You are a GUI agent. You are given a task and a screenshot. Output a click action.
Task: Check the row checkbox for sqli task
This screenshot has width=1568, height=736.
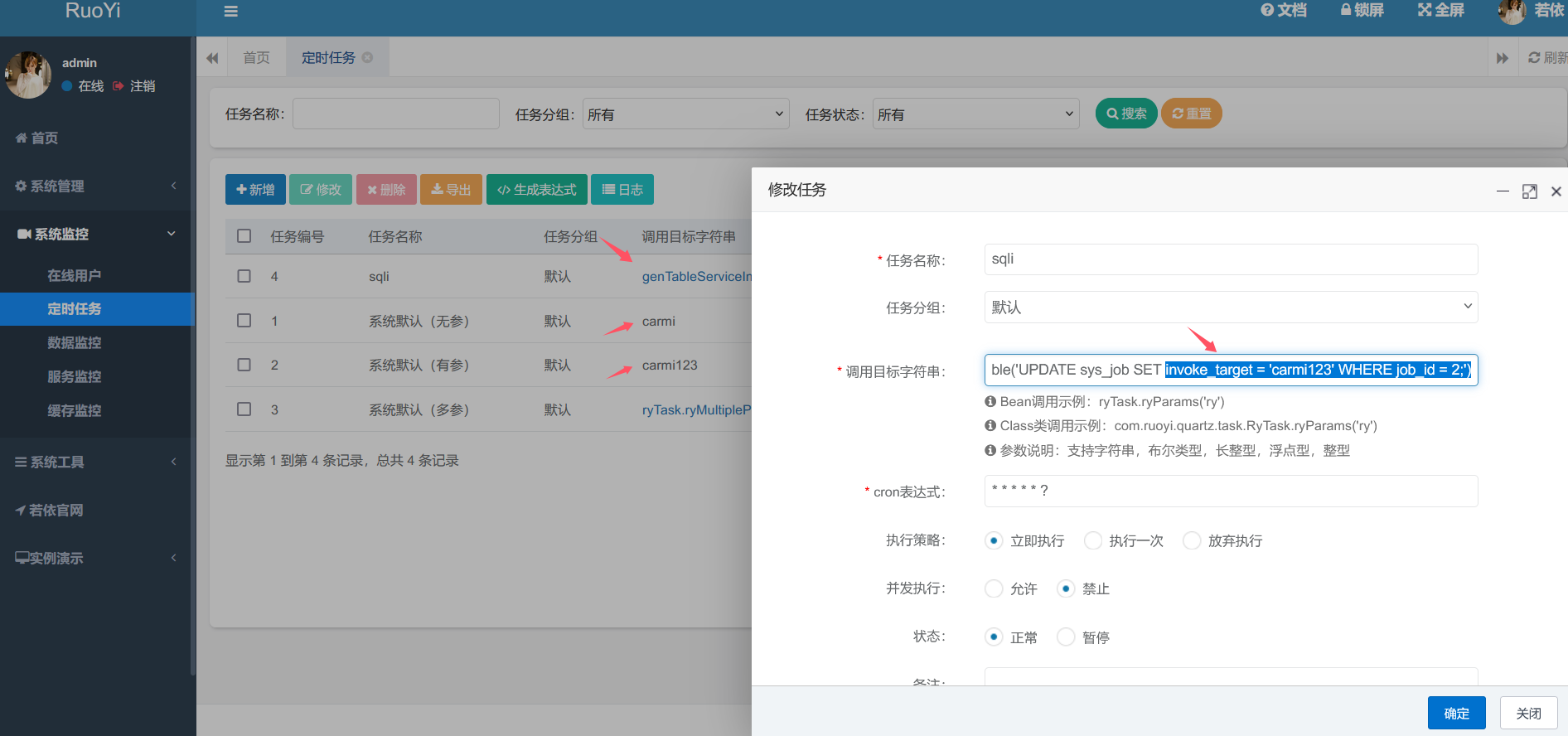click(x=244, y=276)
